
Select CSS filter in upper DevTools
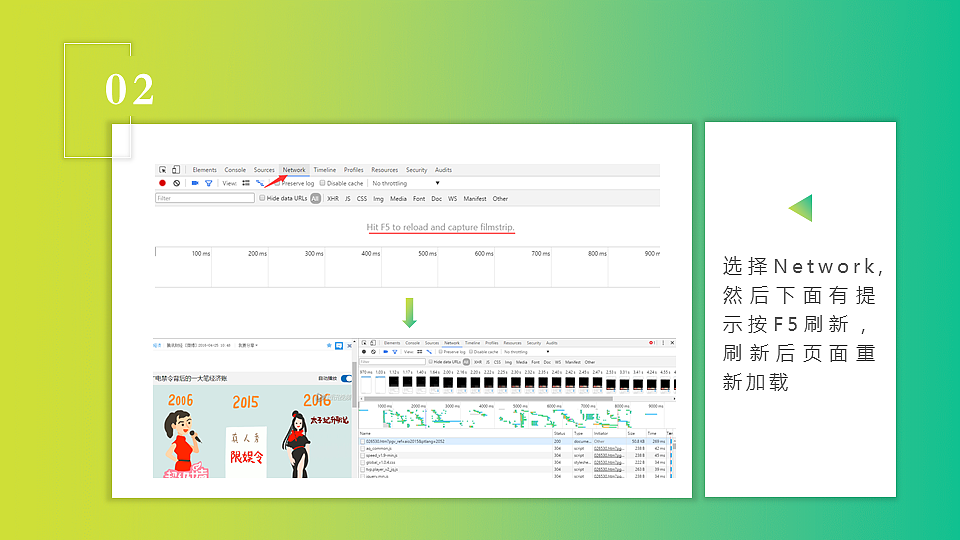[x=362, y=198]
